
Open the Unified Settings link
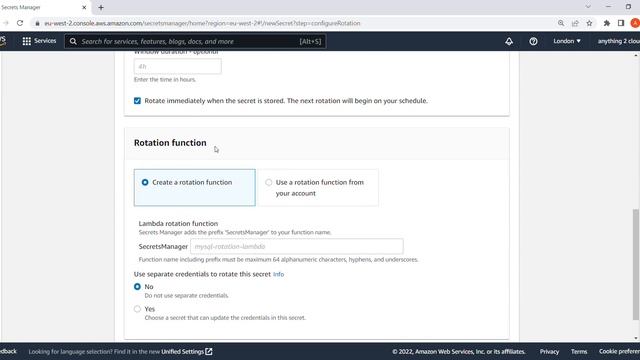[x=182, y=351]
